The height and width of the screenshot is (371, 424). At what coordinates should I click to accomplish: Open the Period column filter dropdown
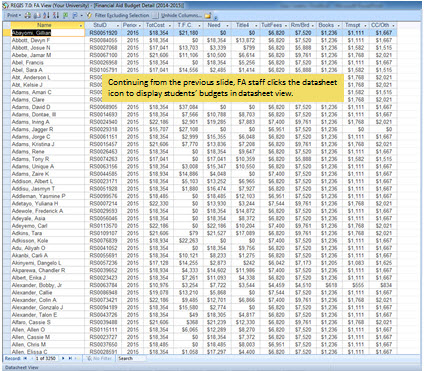pos(140,26)
